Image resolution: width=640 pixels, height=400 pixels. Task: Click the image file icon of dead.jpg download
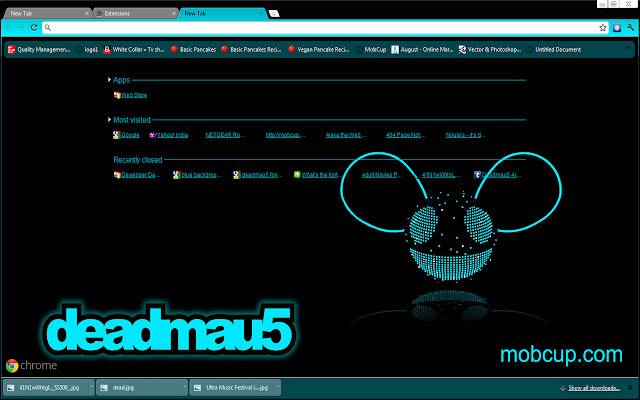(104, 388)
